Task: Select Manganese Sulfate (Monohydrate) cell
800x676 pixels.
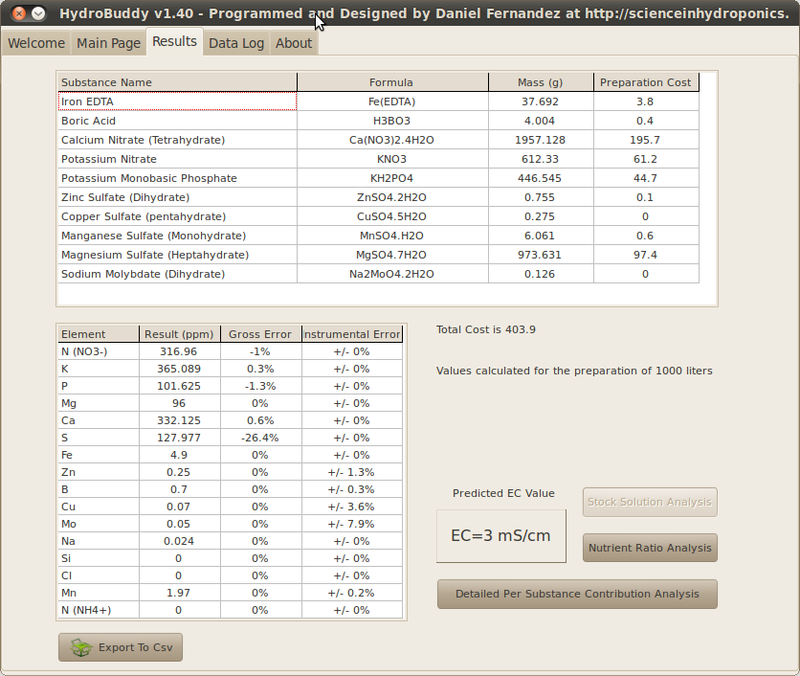Action: click(178, 236)
